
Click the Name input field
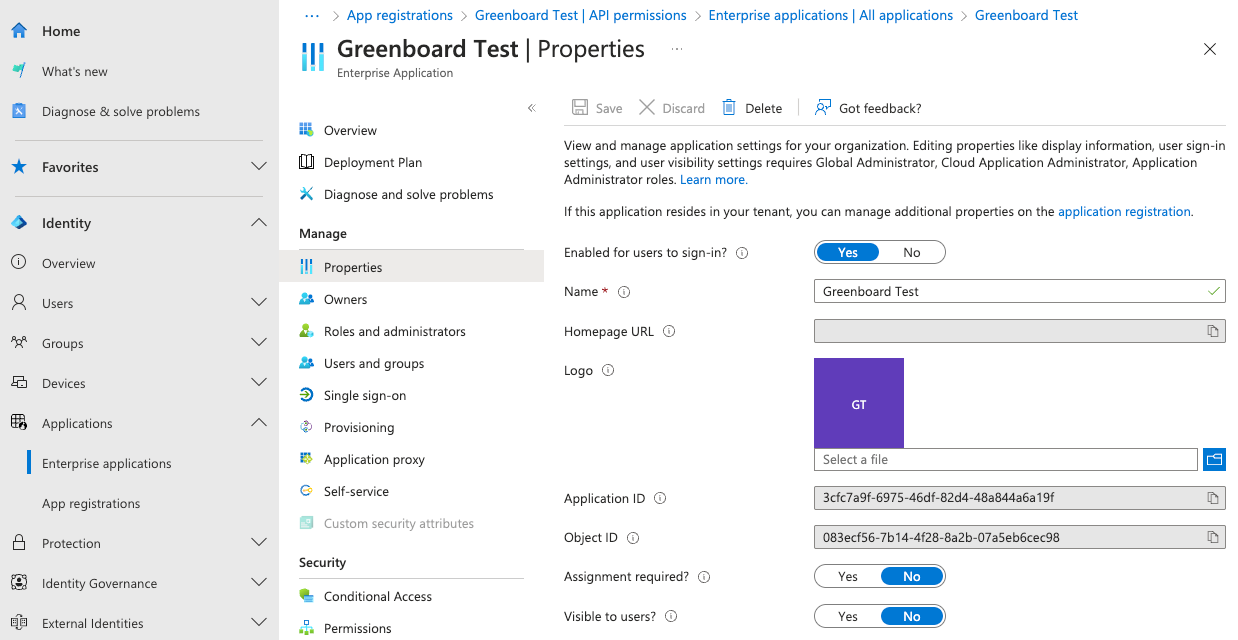tap(1020, 291)
